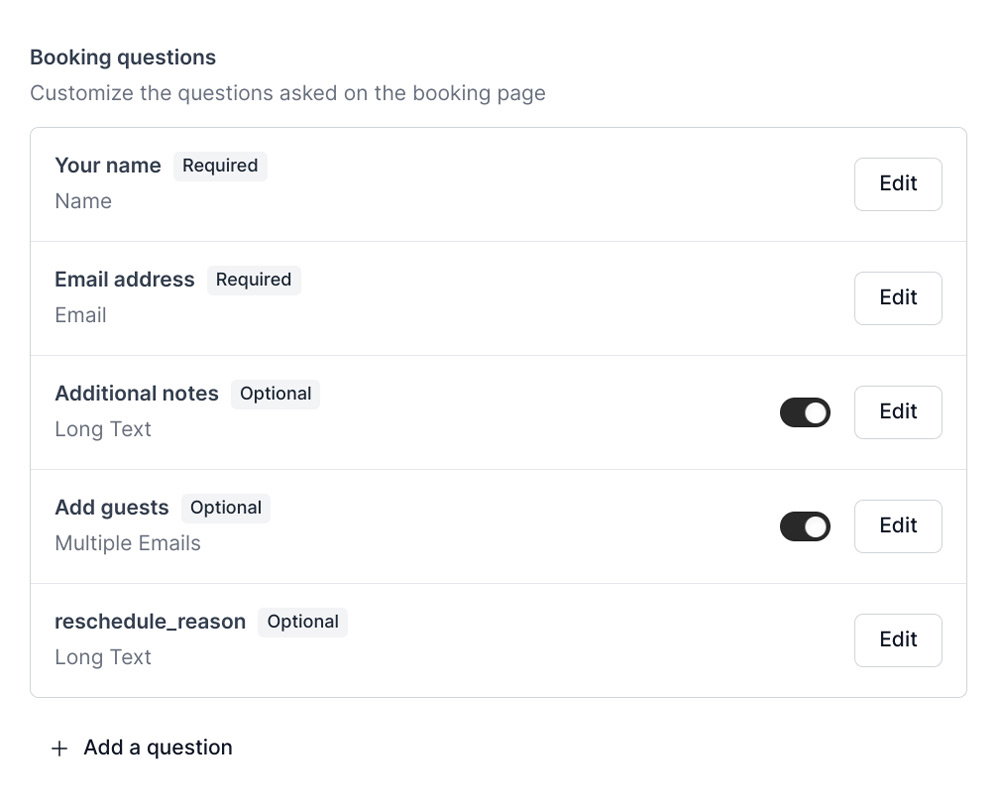
Task: Edit the Your name question
Action: 898,184
